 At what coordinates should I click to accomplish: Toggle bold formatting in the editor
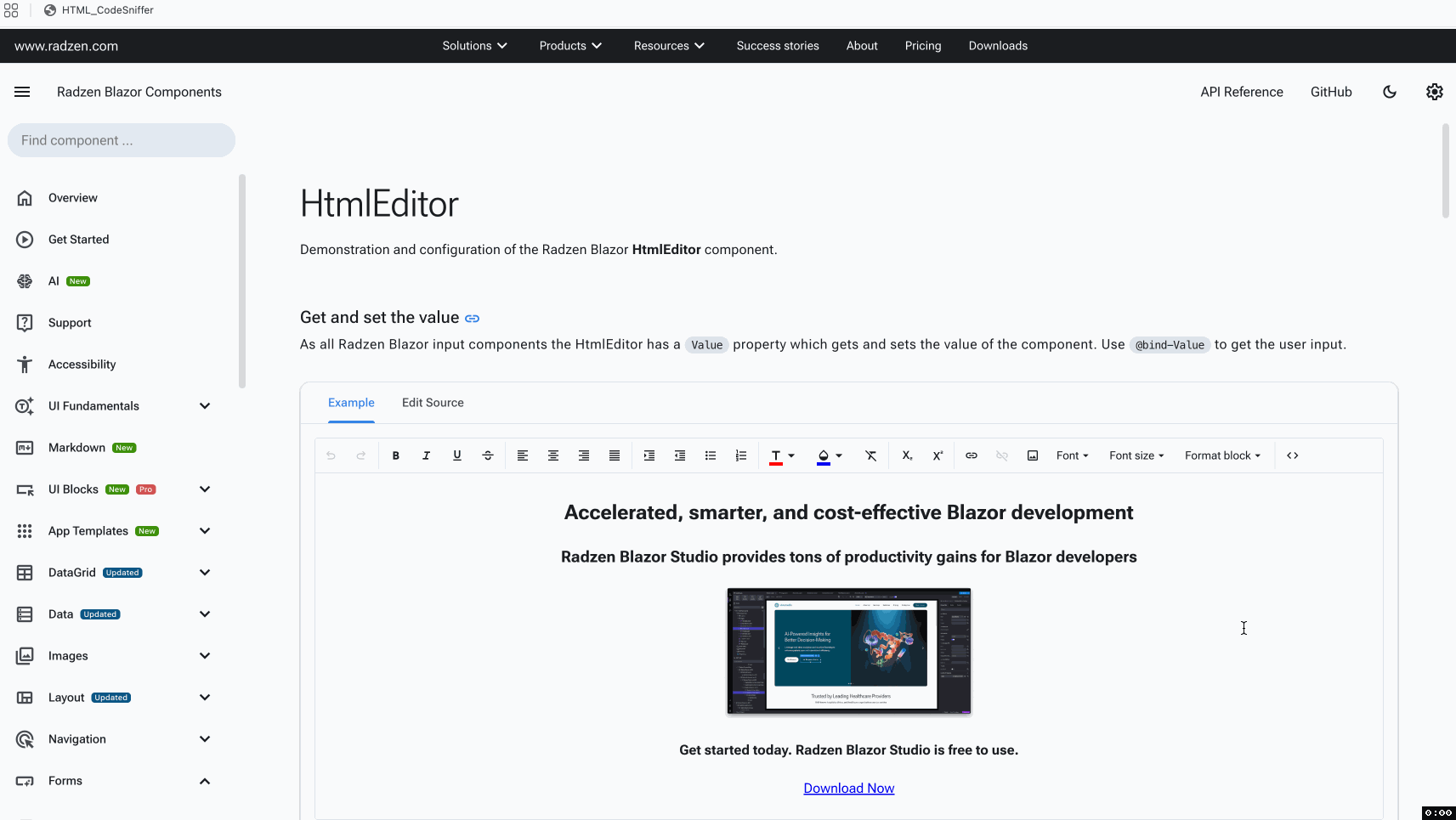coord(395,455)
